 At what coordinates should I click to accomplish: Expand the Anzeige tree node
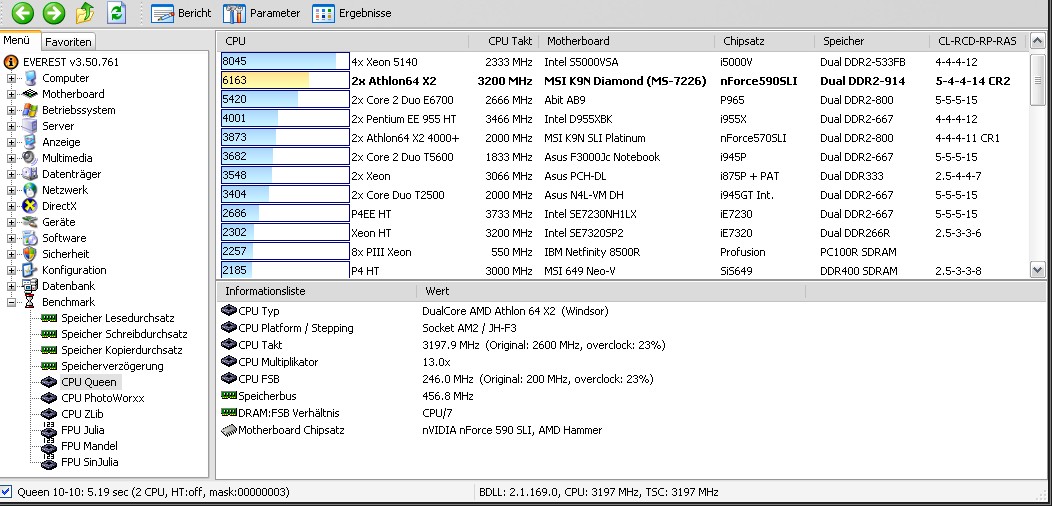[11, 142]
